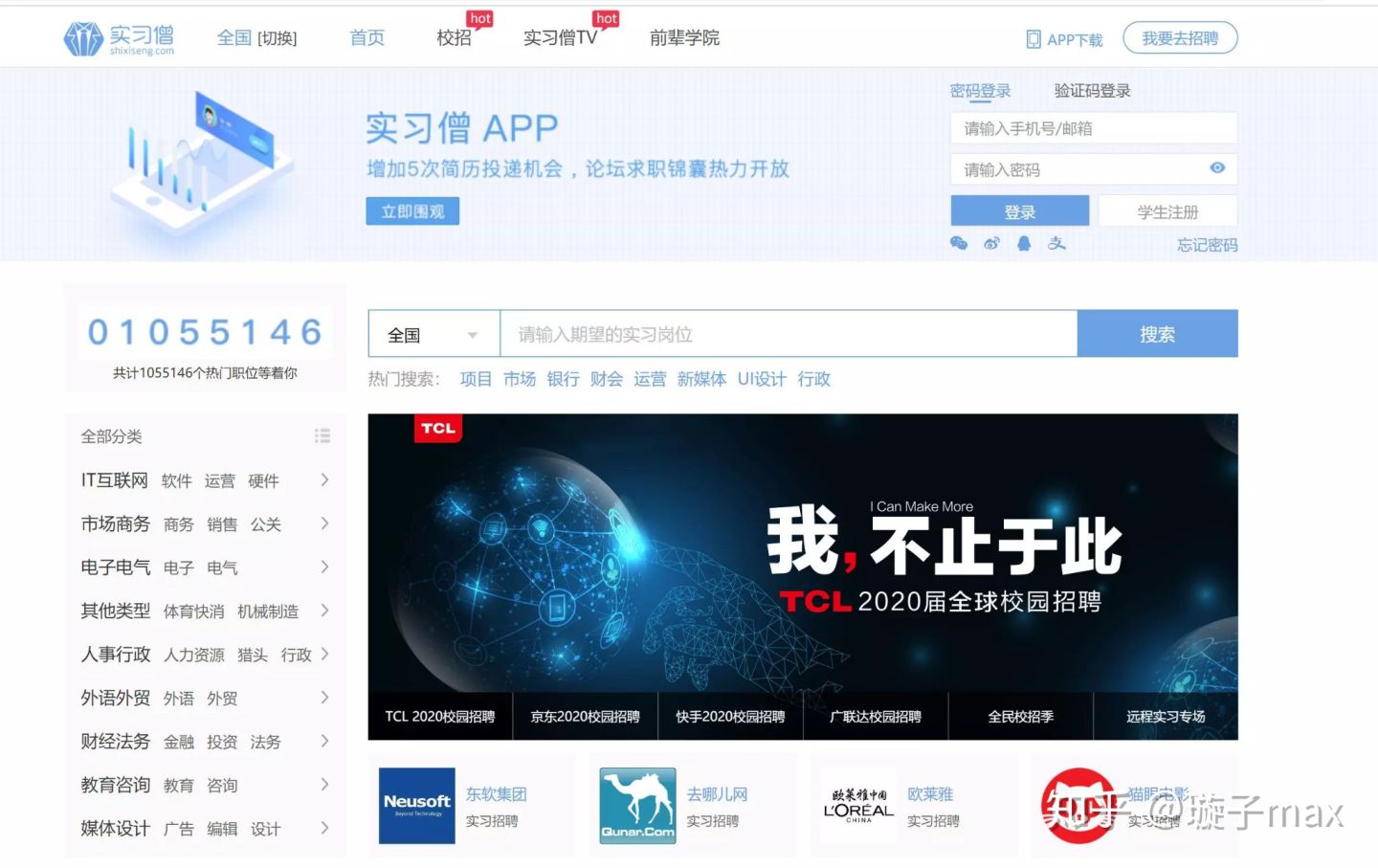1378x868 pixels.
Task: Expand the 媒体设计 category chevron
Action: (325, 828)
